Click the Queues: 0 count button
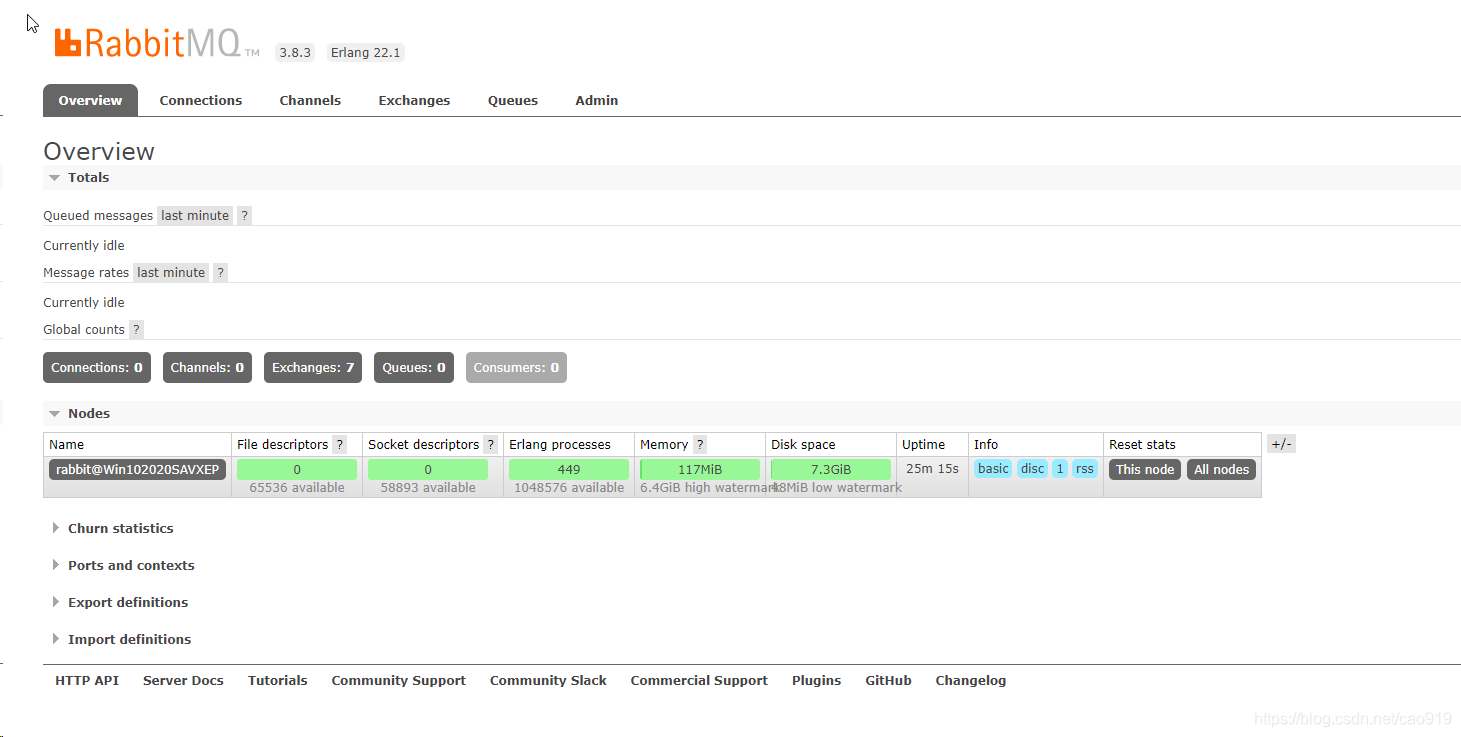The width and height of the screenshot is (1461, 737). tap(414, 367)
